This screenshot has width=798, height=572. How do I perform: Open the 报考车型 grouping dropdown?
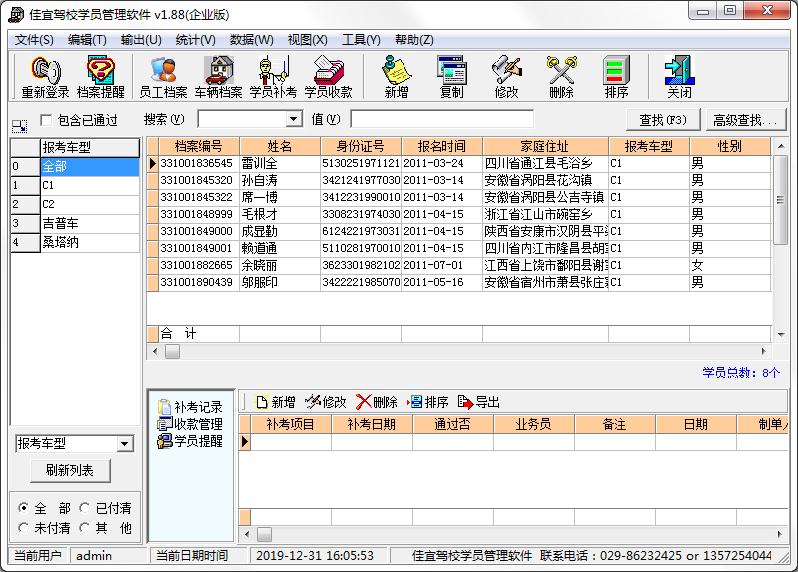[125, 444]
